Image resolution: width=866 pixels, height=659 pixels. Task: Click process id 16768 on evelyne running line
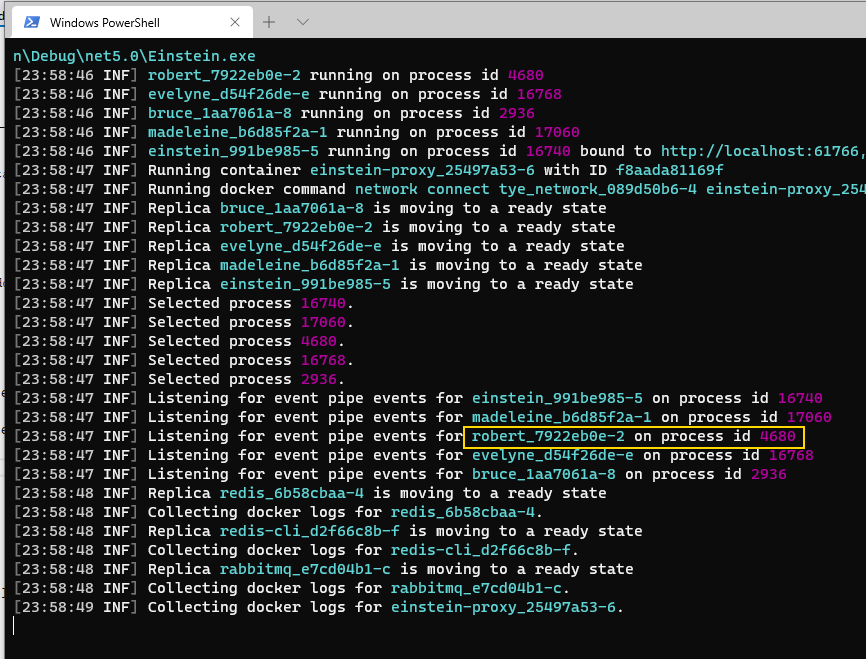pos(534,95)
